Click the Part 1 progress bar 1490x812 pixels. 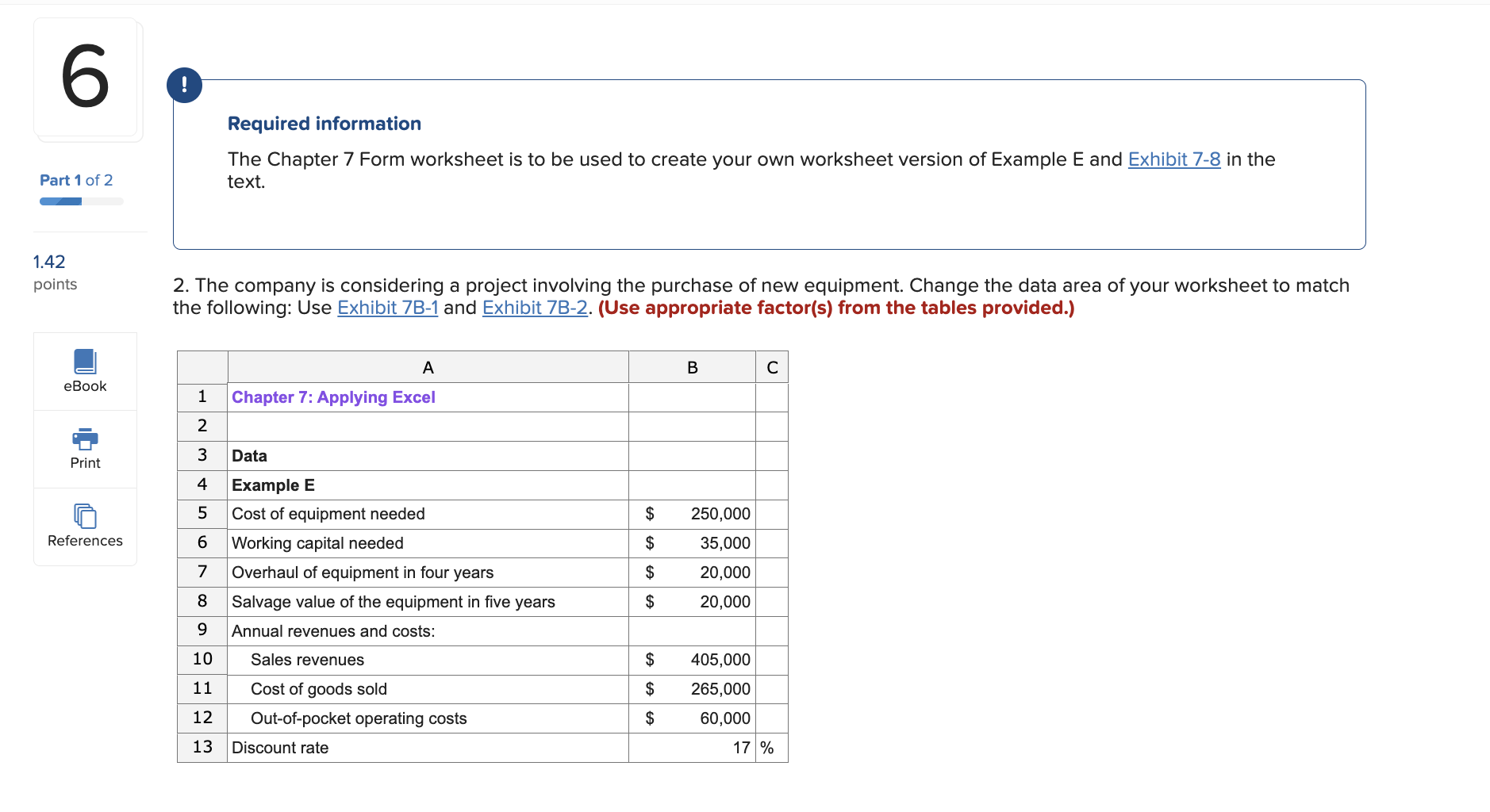pos(80,201)
